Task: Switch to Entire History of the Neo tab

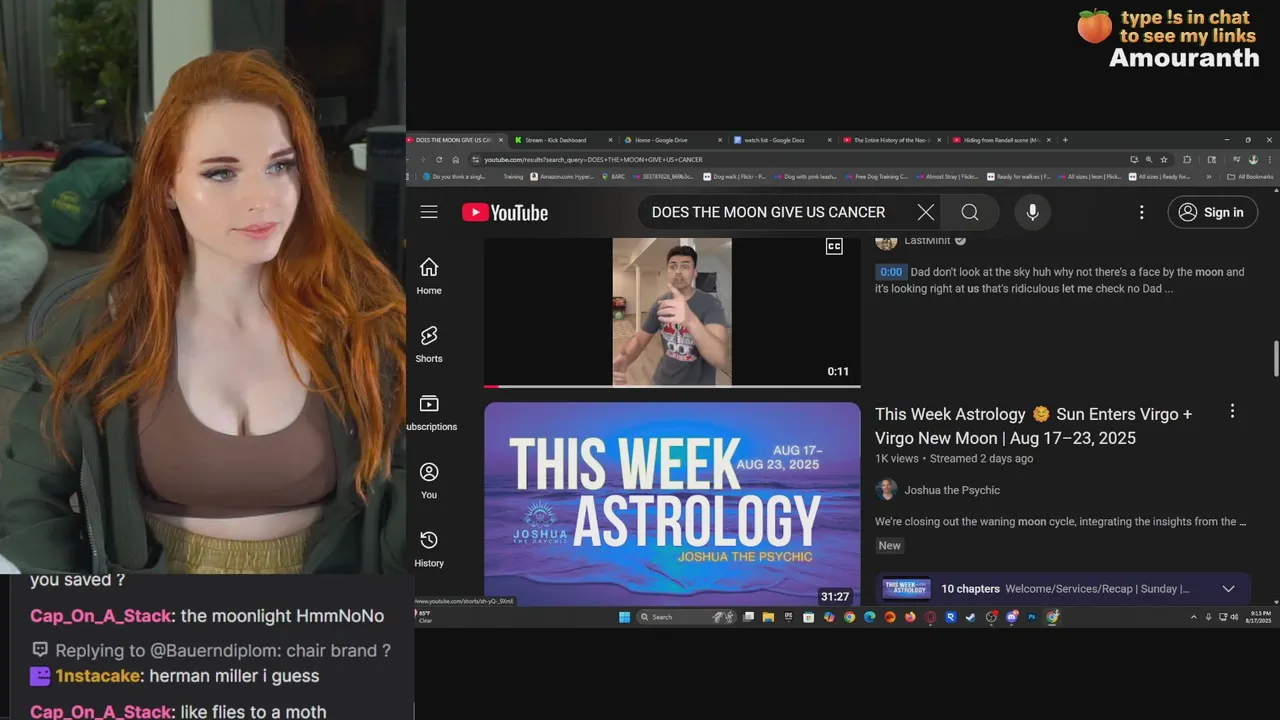Action: pyautogui.click(x=890, y=140)
